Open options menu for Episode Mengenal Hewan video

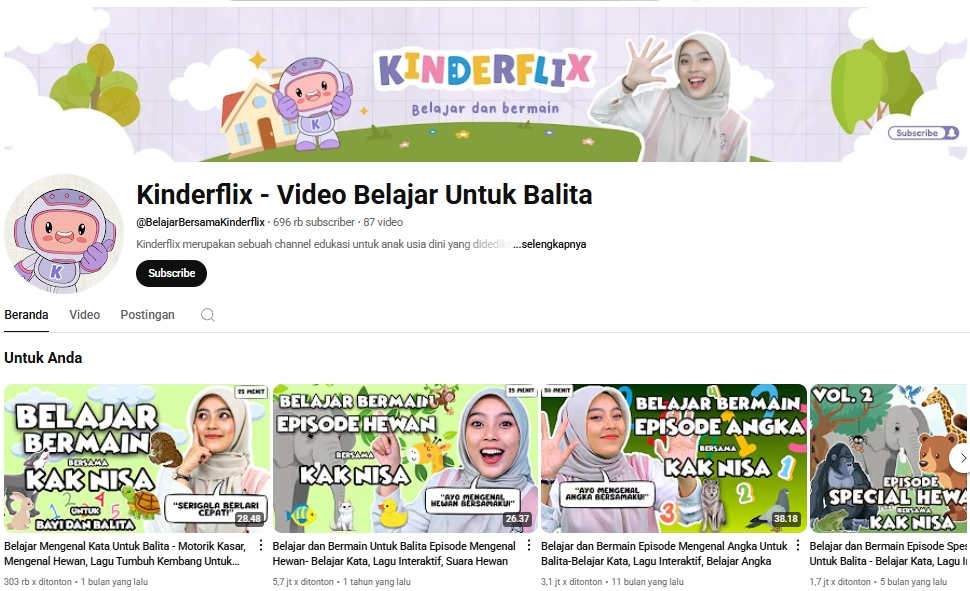[x=529, y=545]
